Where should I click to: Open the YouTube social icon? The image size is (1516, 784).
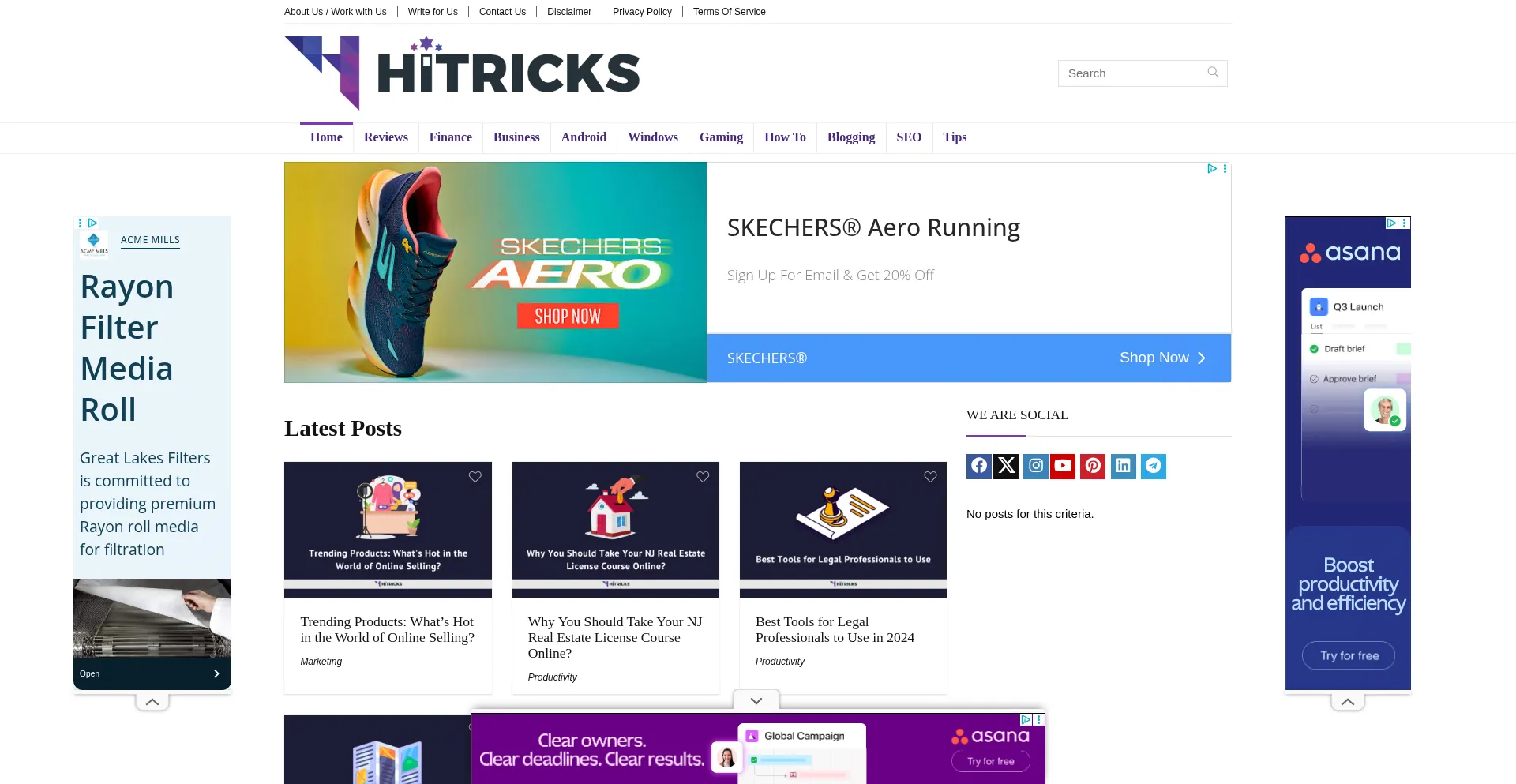pyautogui.click(x=1063, y=466)
